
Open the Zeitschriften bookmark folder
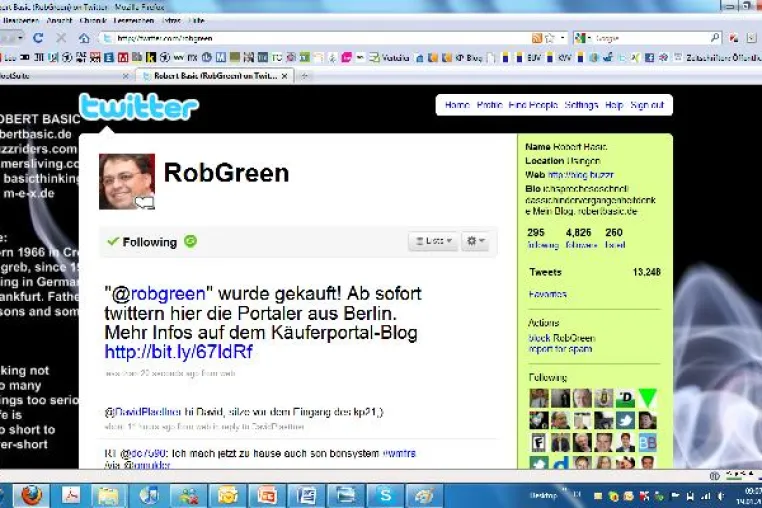click(719, 57)
